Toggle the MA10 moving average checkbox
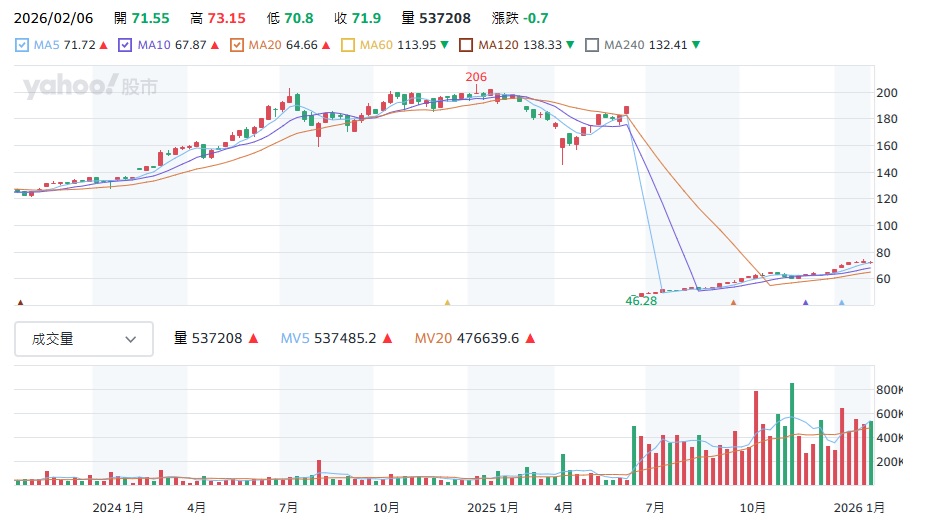The width and height of the screenshot is (925, 520). pyautogui.click(x=125, y=45)
